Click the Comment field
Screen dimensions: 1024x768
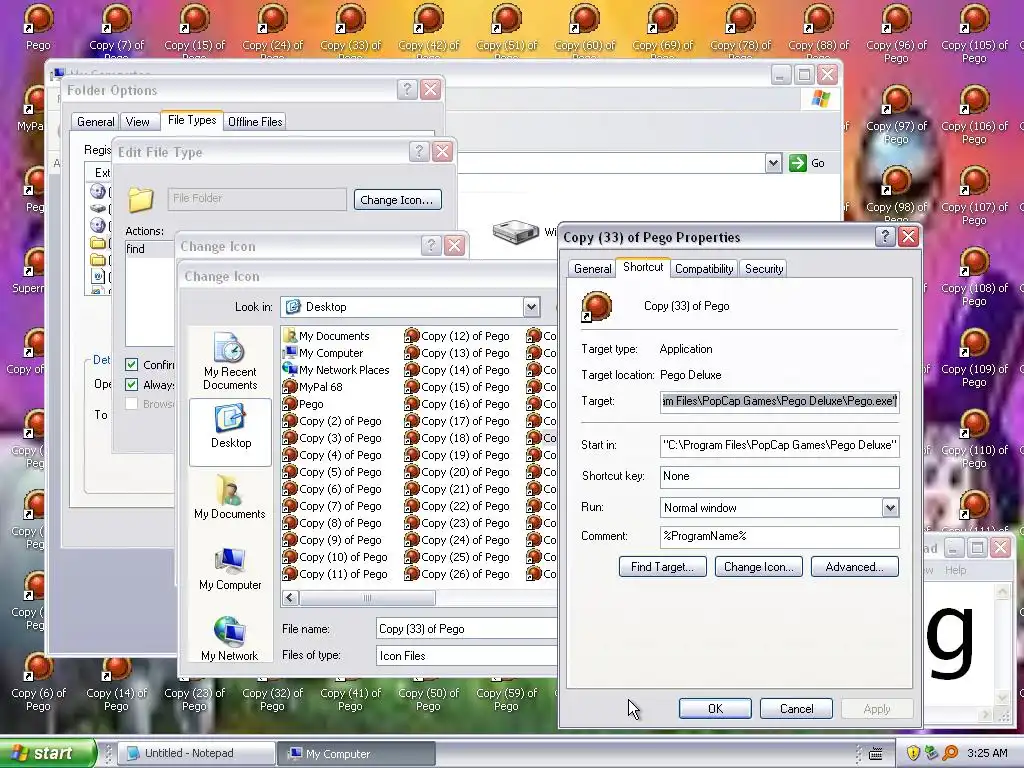click(x=779, y=536)
